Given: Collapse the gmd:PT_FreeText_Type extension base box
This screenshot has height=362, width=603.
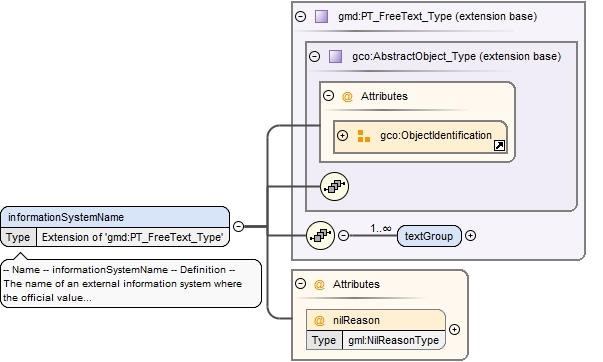Looking at the screenshot, I should (300, 17).
